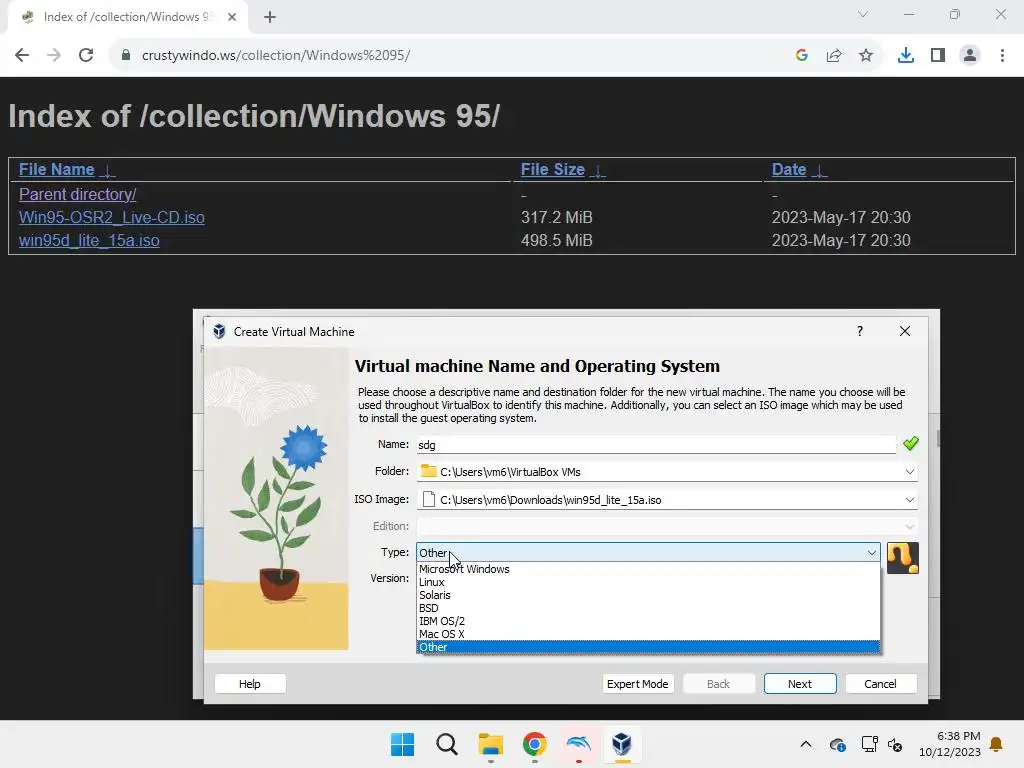The height and width of the screenshot is (768, 1024).
Task: Open notifications bell icon
Action: point(997,744)
